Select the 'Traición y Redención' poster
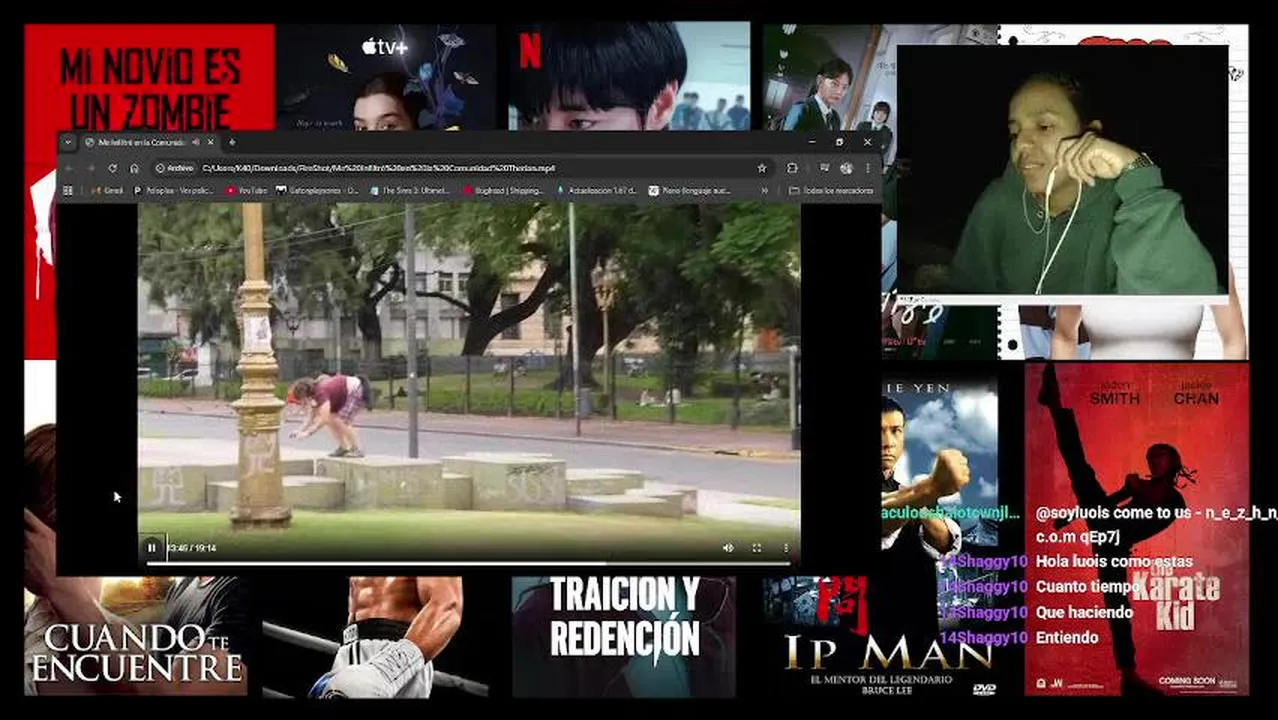 tap(624, 636)
